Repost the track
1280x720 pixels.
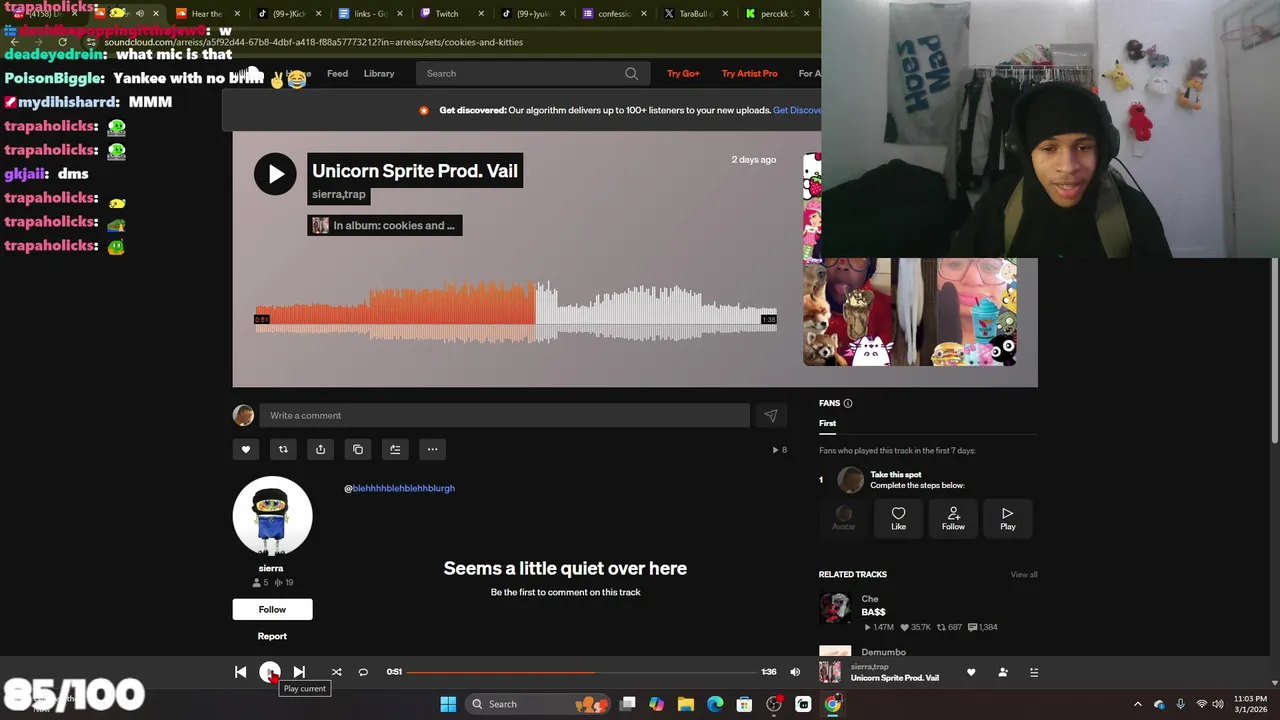pyautogui.click(x=283, y=449)
